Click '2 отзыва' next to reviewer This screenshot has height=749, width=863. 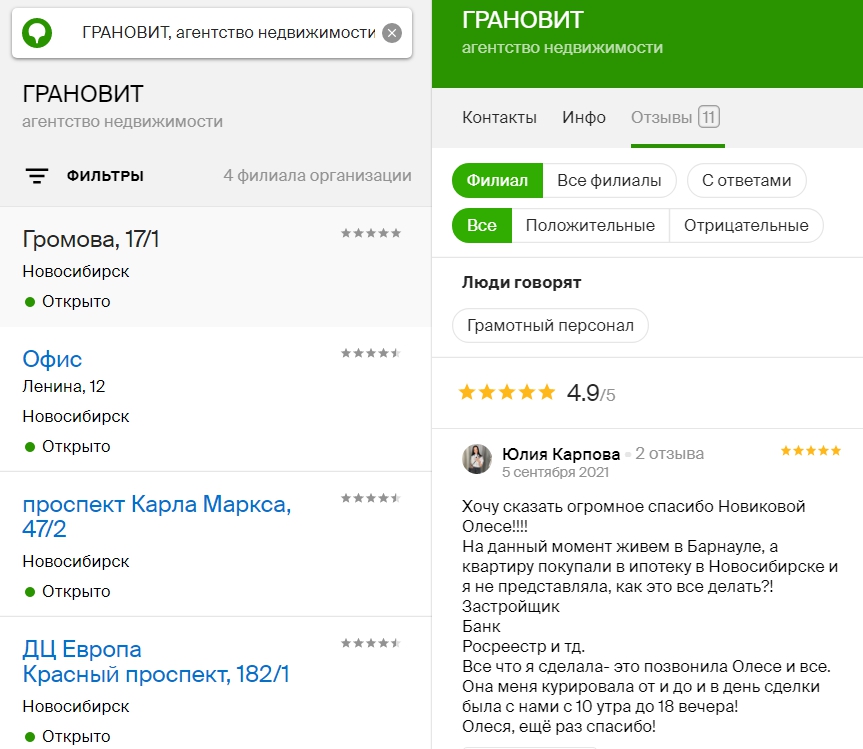(670, 453)
